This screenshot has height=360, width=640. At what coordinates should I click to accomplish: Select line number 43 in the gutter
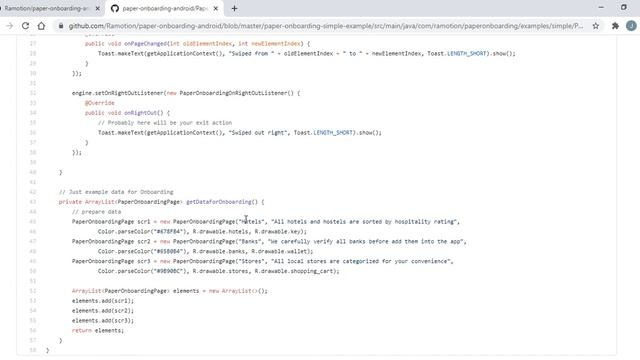tap(33, 202)
